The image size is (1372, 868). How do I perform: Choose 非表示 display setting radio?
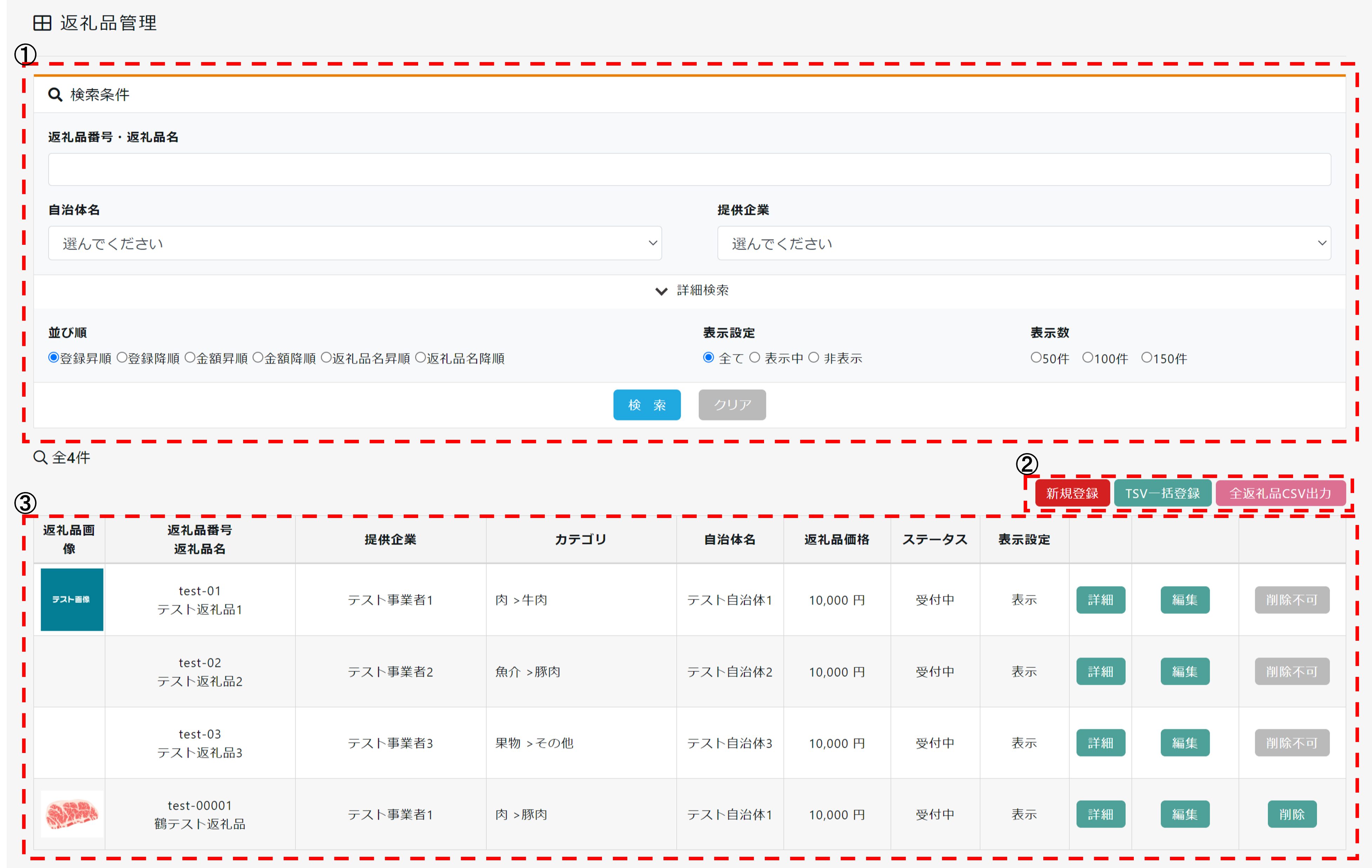point(814,358)
